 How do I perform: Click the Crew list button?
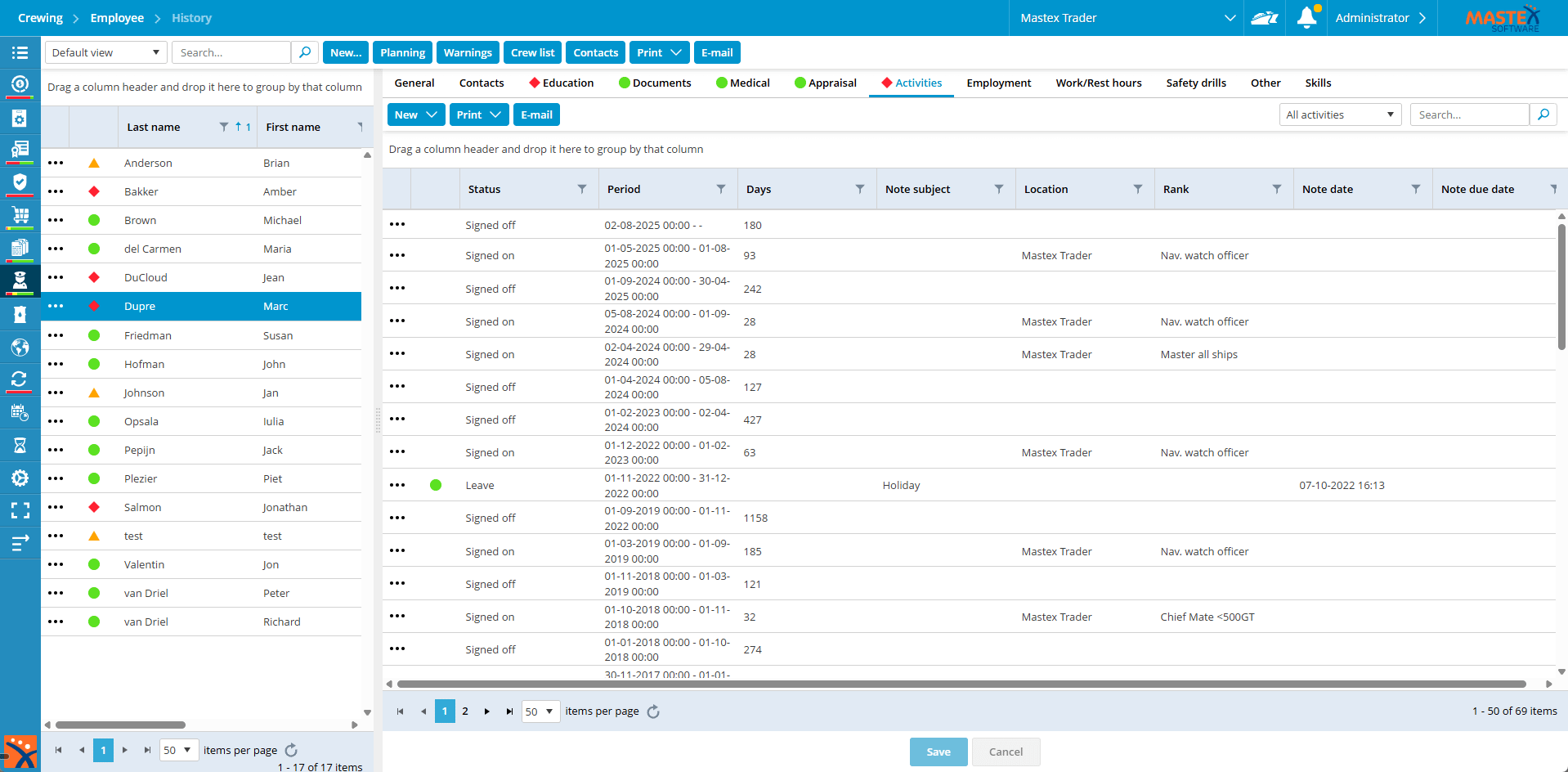click(532, 52)
